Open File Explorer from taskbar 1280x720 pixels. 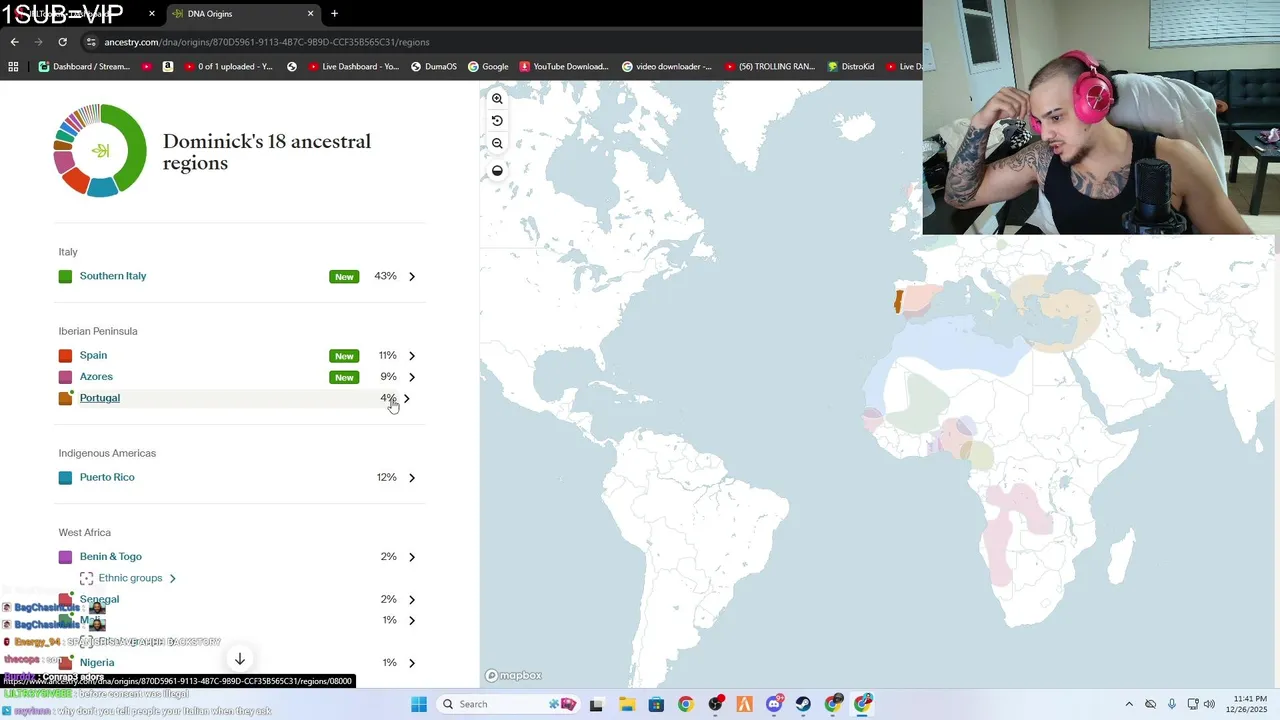[x=626, y=704]
